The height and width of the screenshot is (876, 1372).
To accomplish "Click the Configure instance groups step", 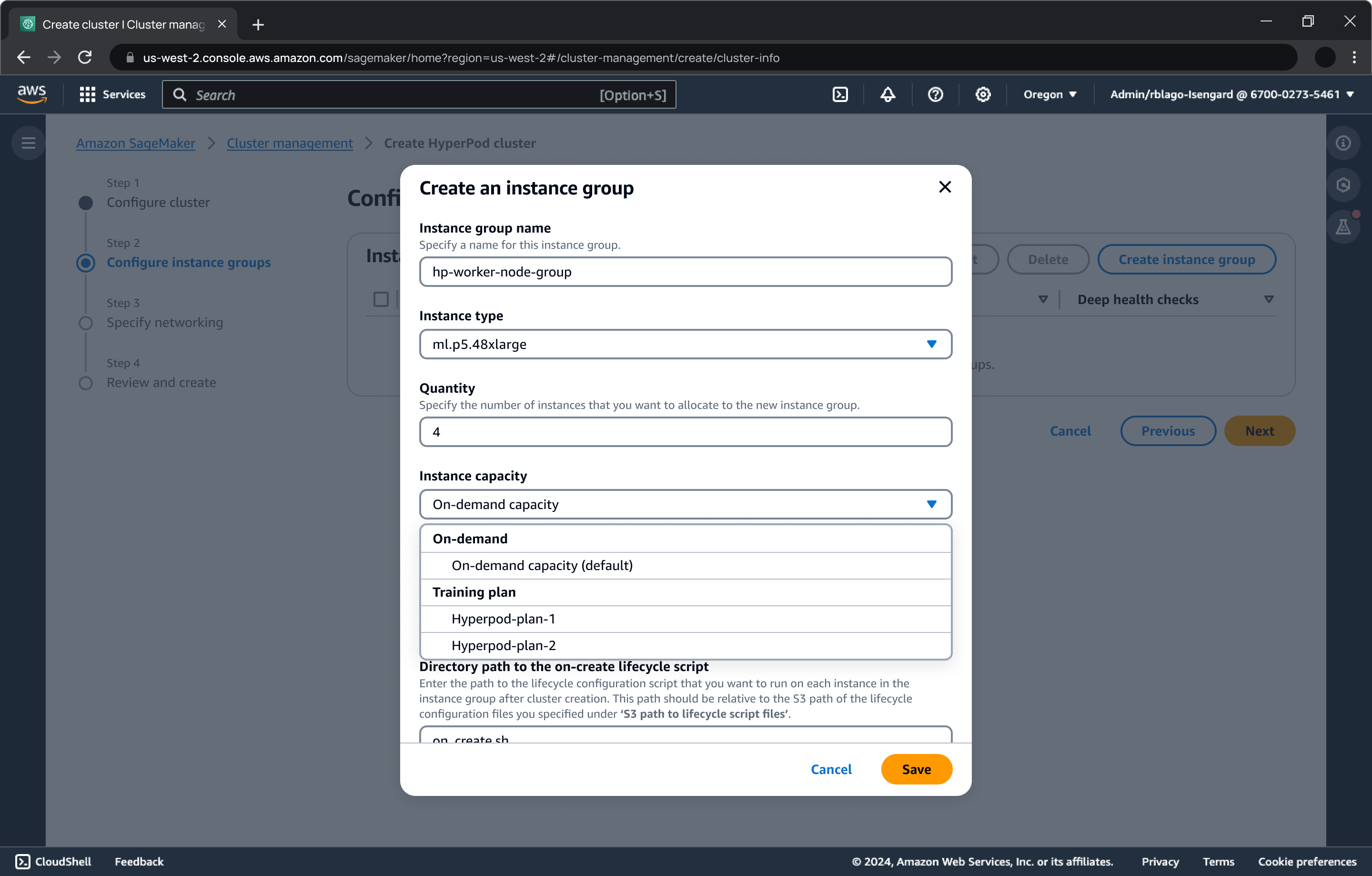I will (189, 261).
